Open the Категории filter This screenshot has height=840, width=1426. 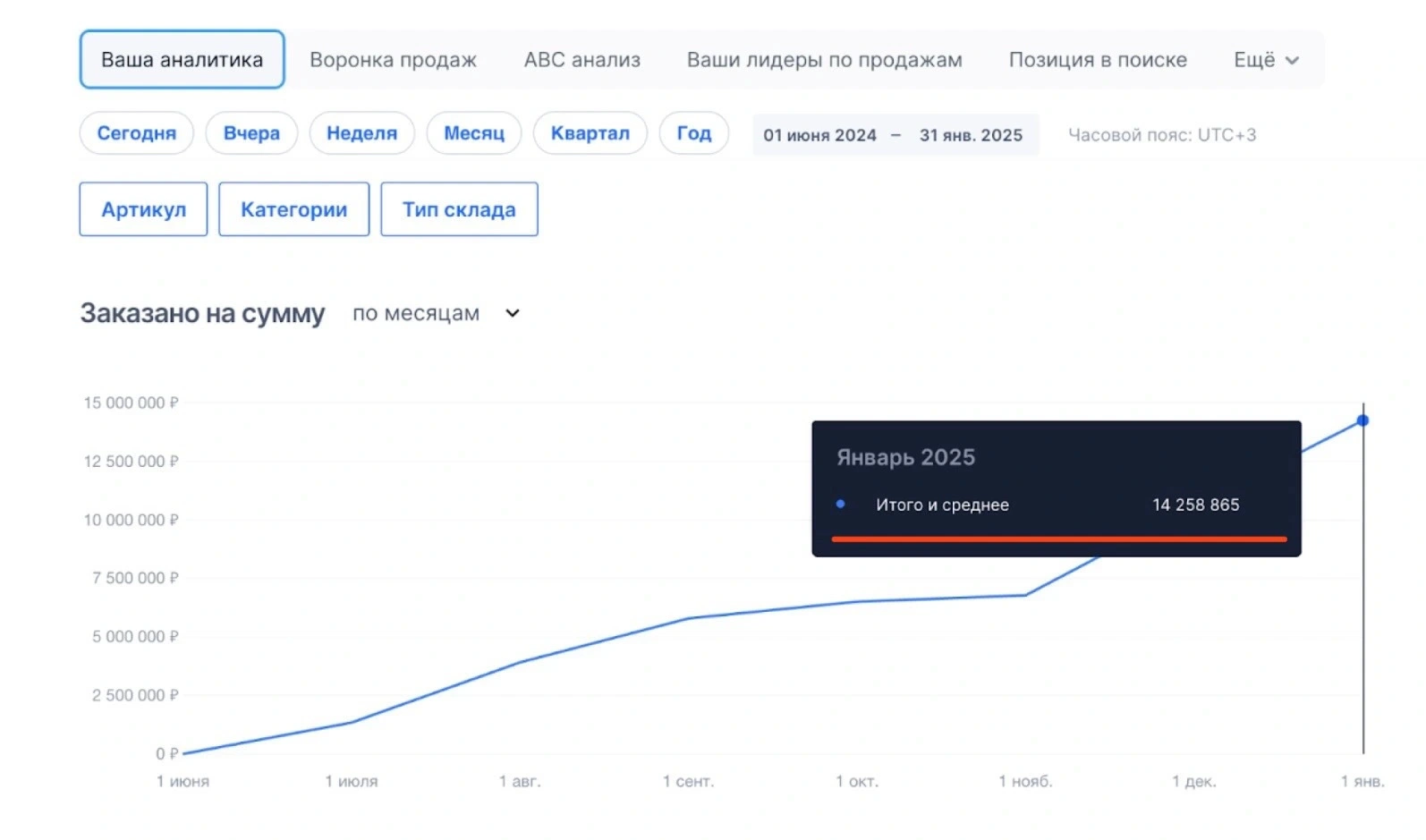click(293, 209)
